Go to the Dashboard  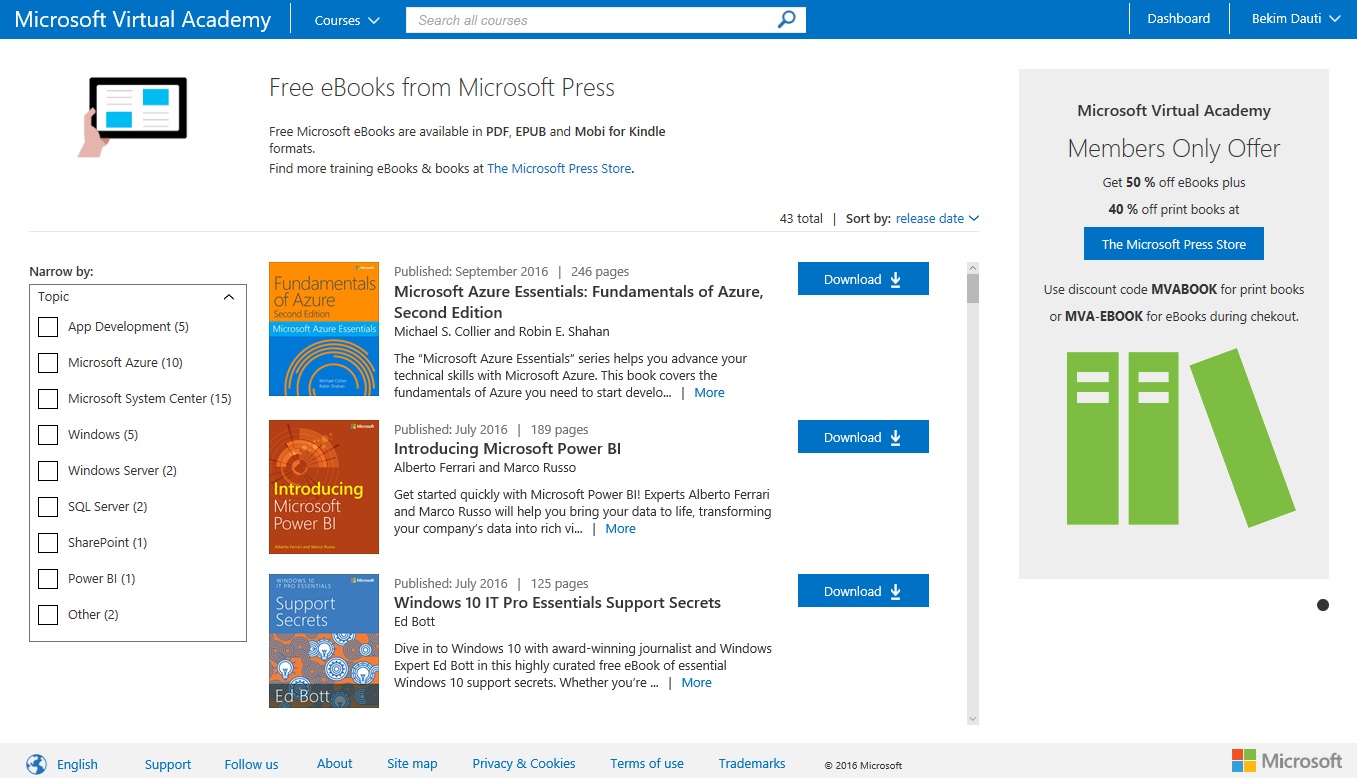coord(1178,19)
